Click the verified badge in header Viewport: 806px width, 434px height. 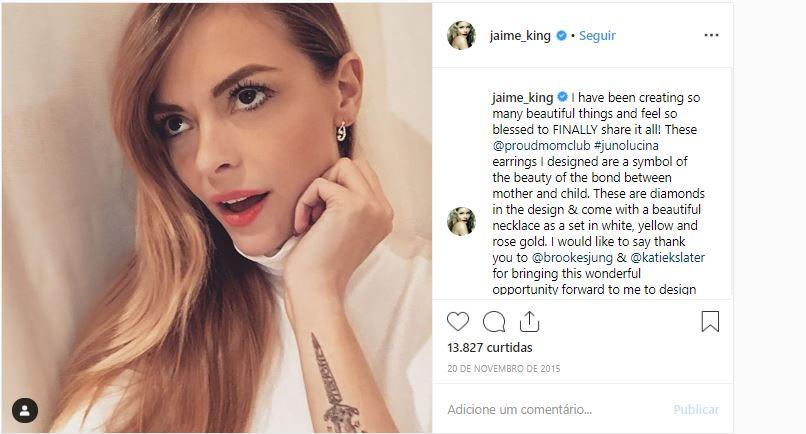pos(562,36)
